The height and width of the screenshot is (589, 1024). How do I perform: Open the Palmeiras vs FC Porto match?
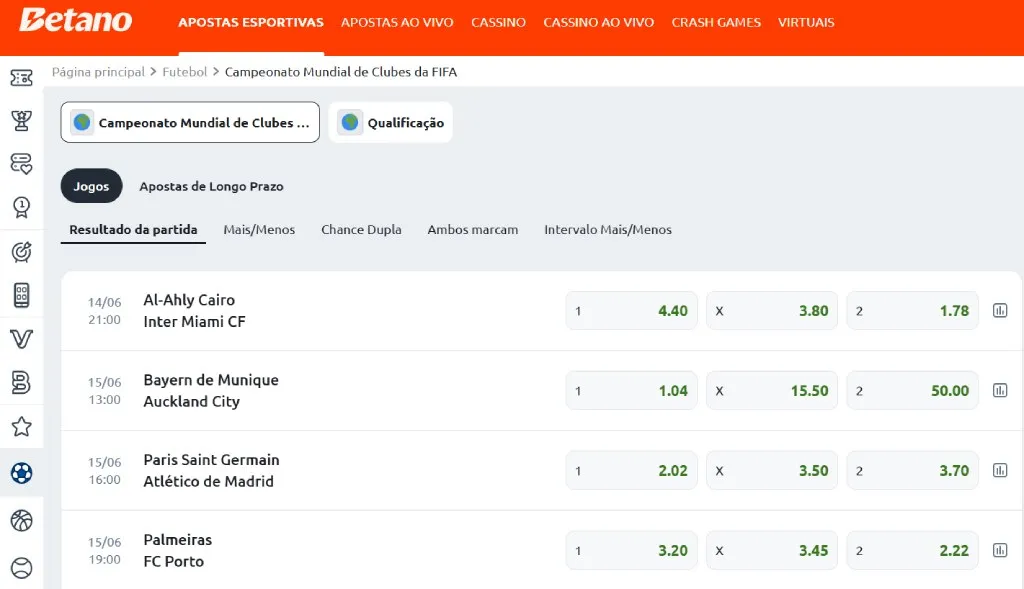click(177, 550)
